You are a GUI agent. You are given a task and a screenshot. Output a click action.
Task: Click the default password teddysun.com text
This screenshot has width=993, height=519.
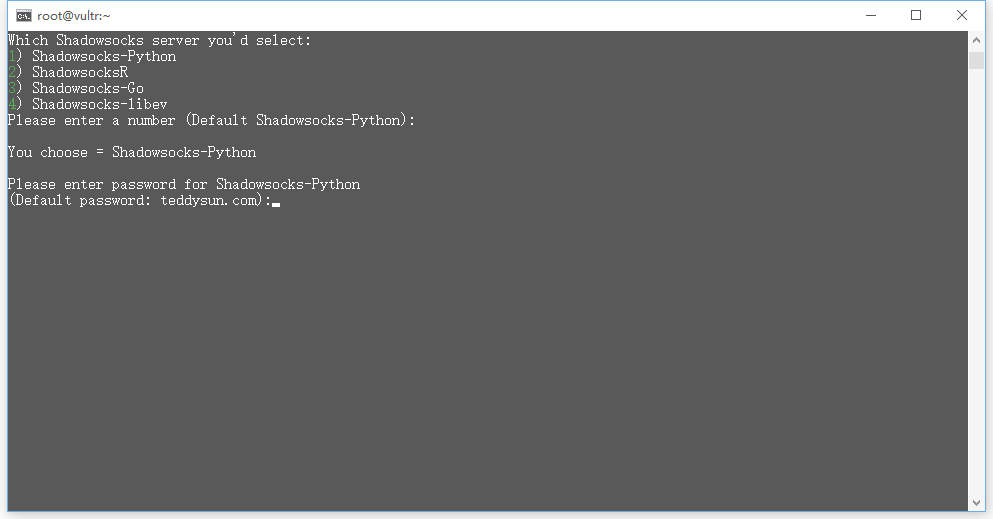211,201
